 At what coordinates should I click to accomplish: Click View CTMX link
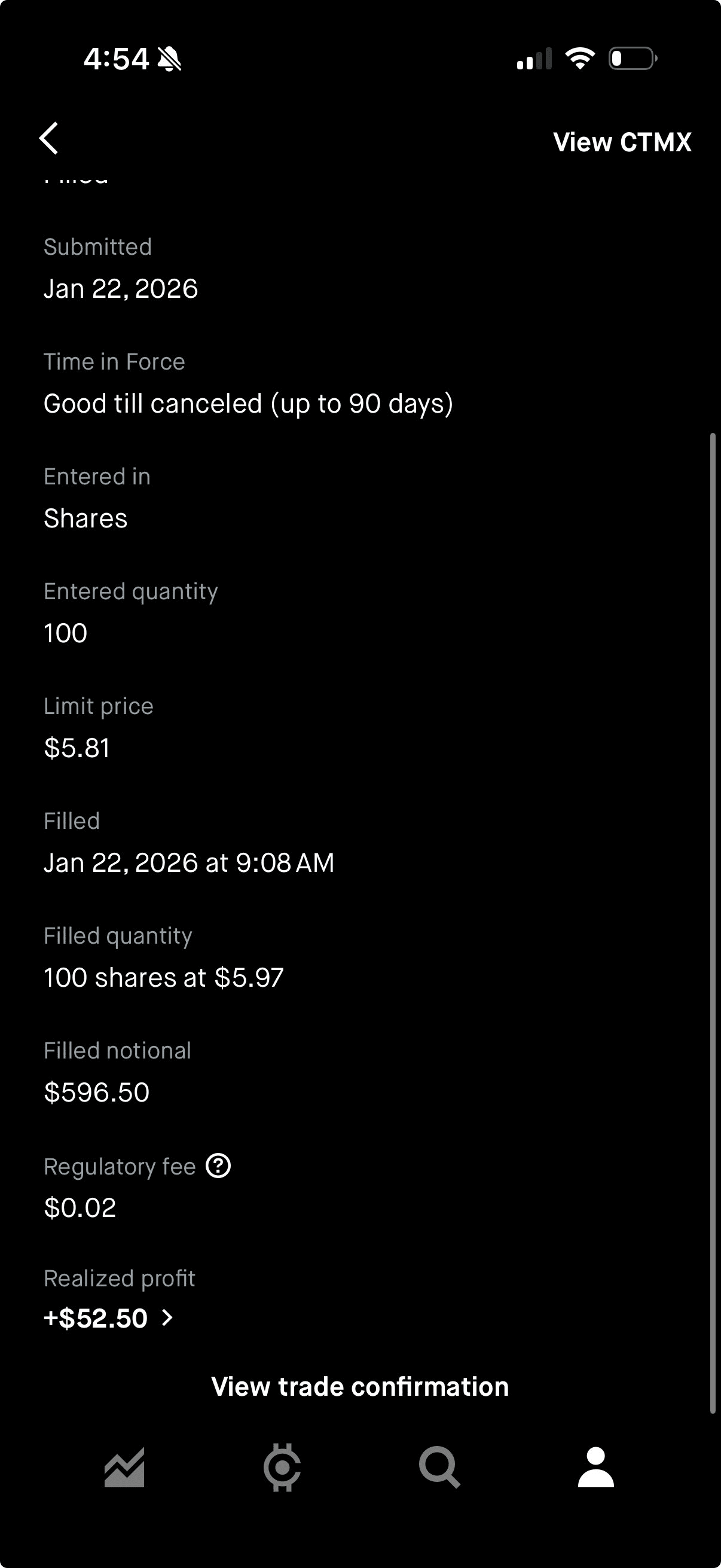point(622,142)
